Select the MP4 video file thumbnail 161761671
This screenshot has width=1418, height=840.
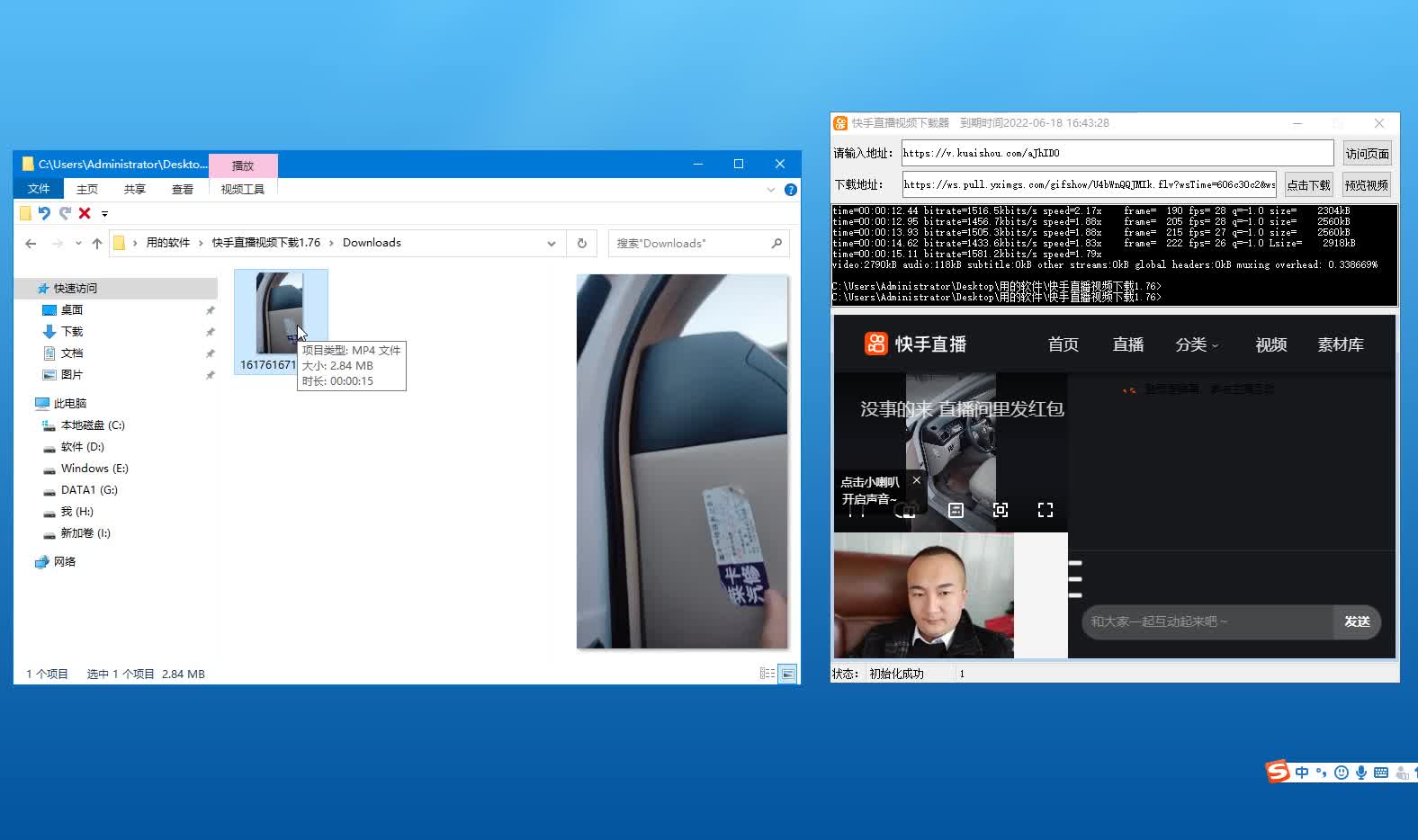click(x=280, y=321)
